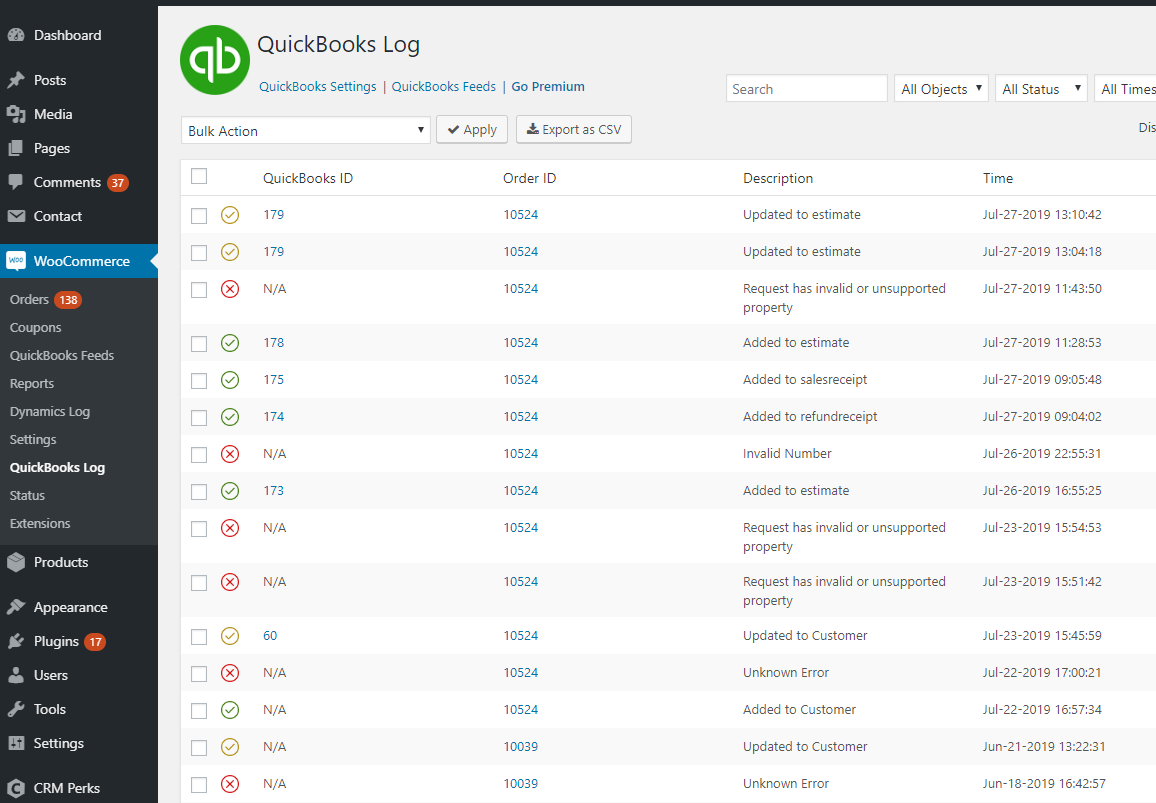Open QuickBooks Feeds header link
Image resolution: width=1156 pixels, height=803 pixels.
point(444,86)
